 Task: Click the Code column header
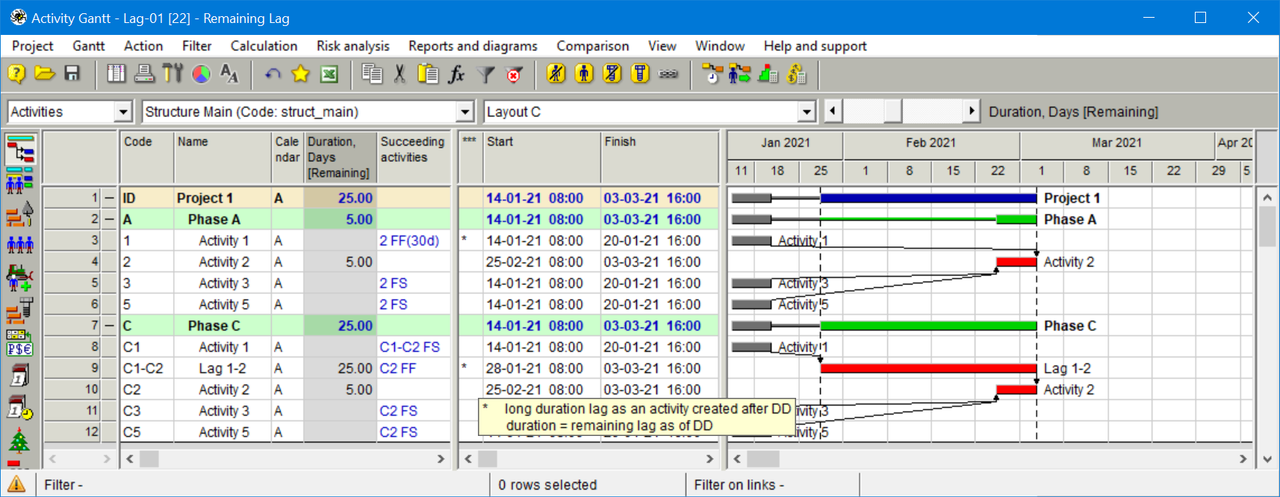[x=147, y=158]
